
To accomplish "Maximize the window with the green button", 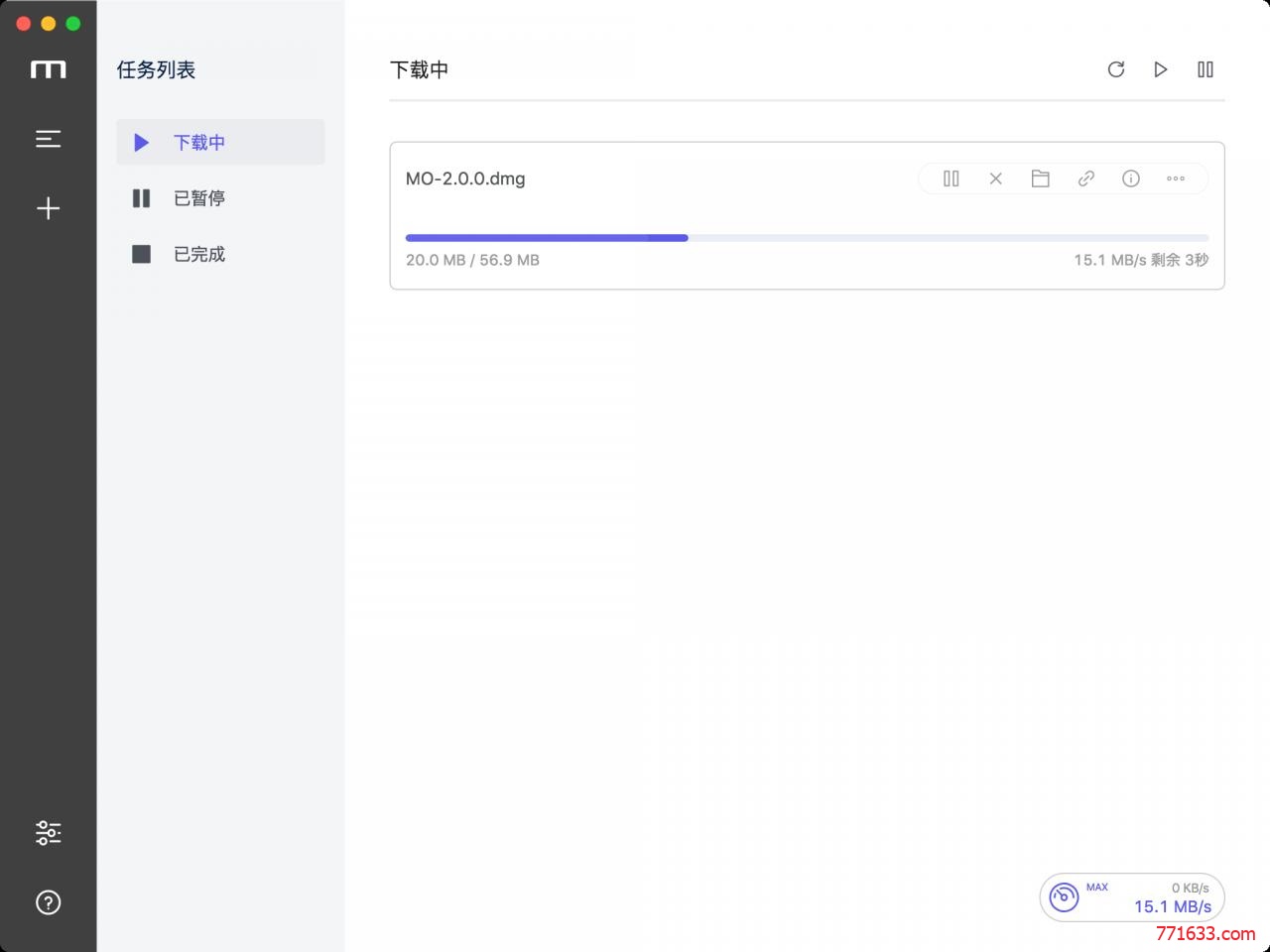I will coord(72,23).
